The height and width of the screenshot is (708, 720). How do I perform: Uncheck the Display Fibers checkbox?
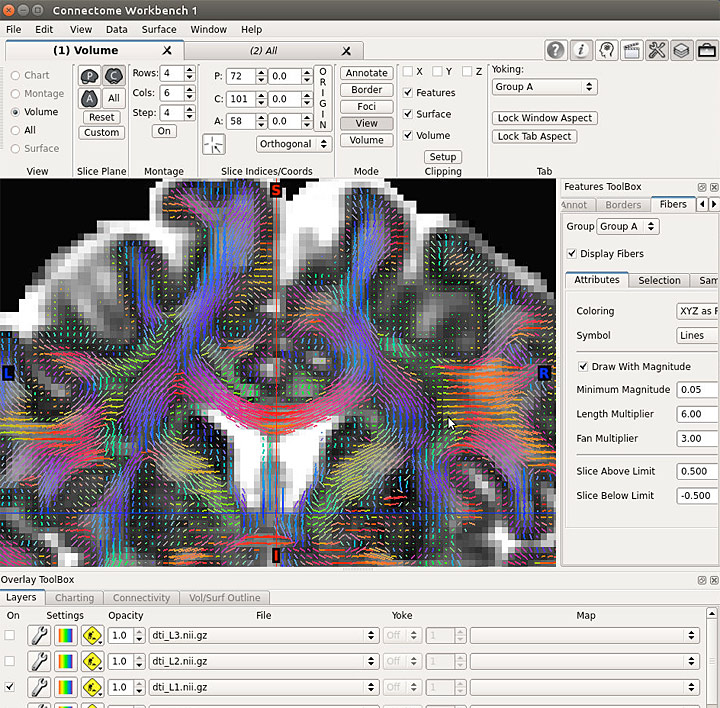(572, 254)
